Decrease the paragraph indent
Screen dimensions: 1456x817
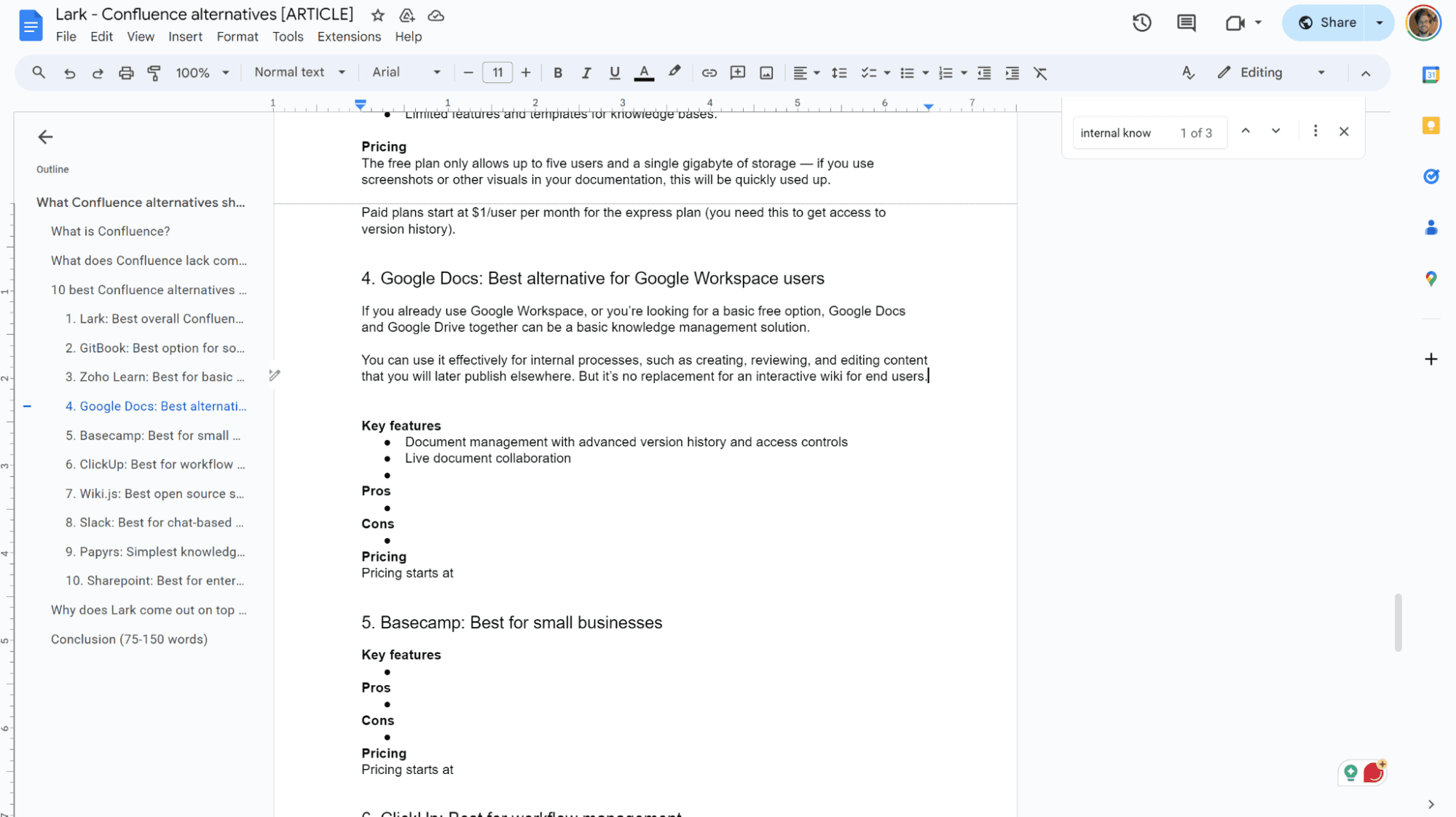click(x=984, y=73)
